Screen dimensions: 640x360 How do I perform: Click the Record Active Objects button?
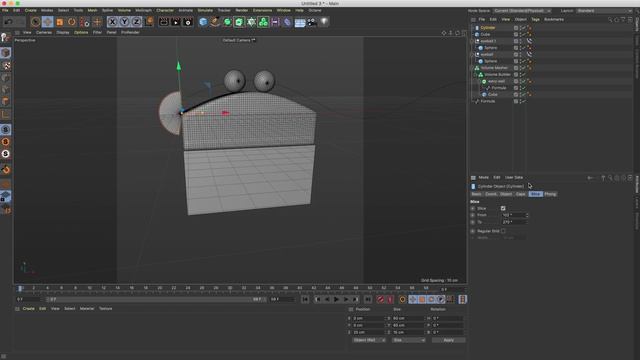[380, 300]
